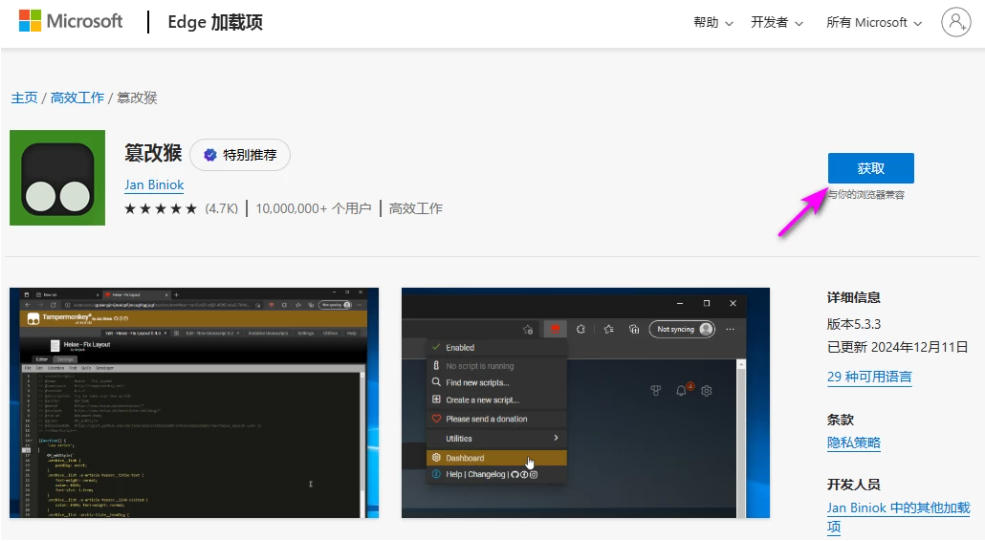Expand the 帮助 dropdown menu

point(713,23)
